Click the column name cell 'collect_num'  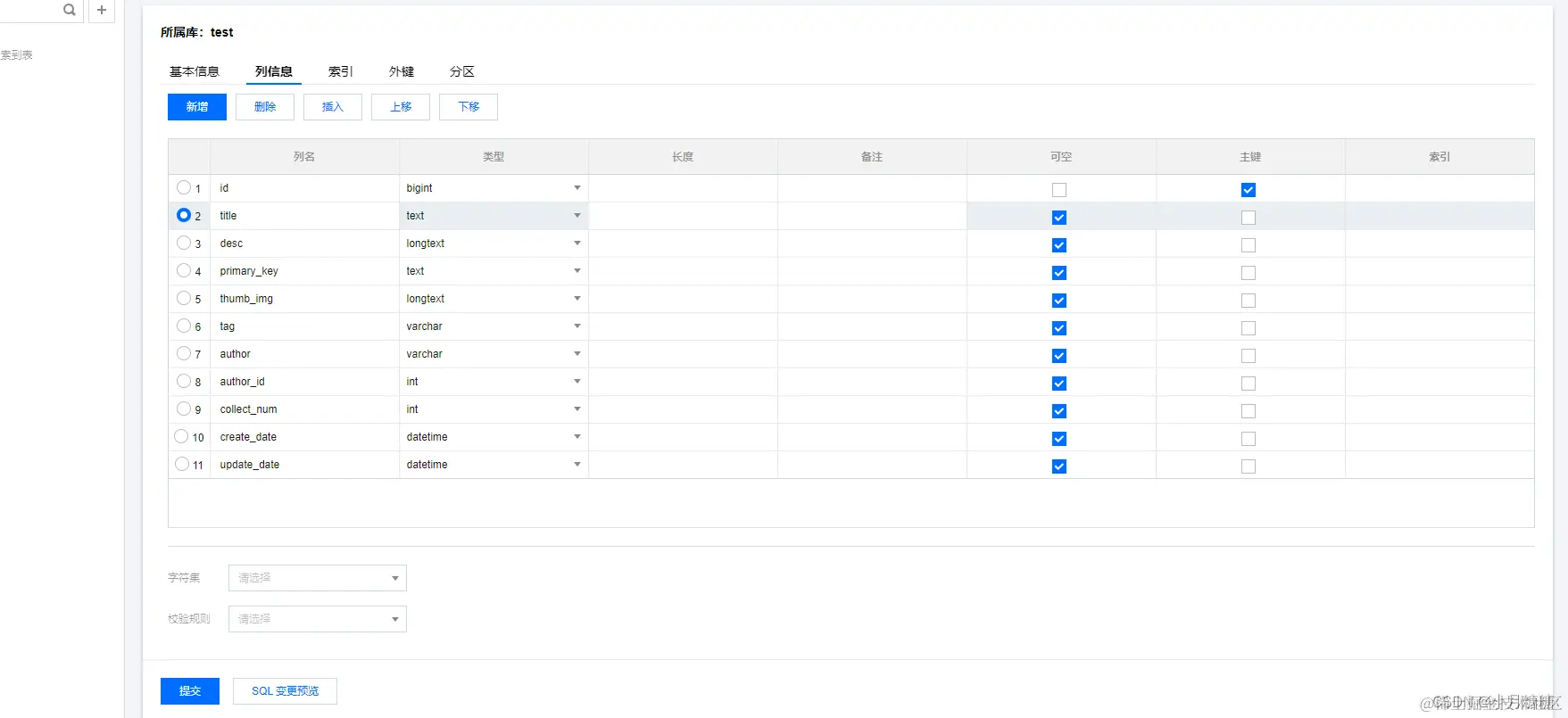(x=304, y=409)
